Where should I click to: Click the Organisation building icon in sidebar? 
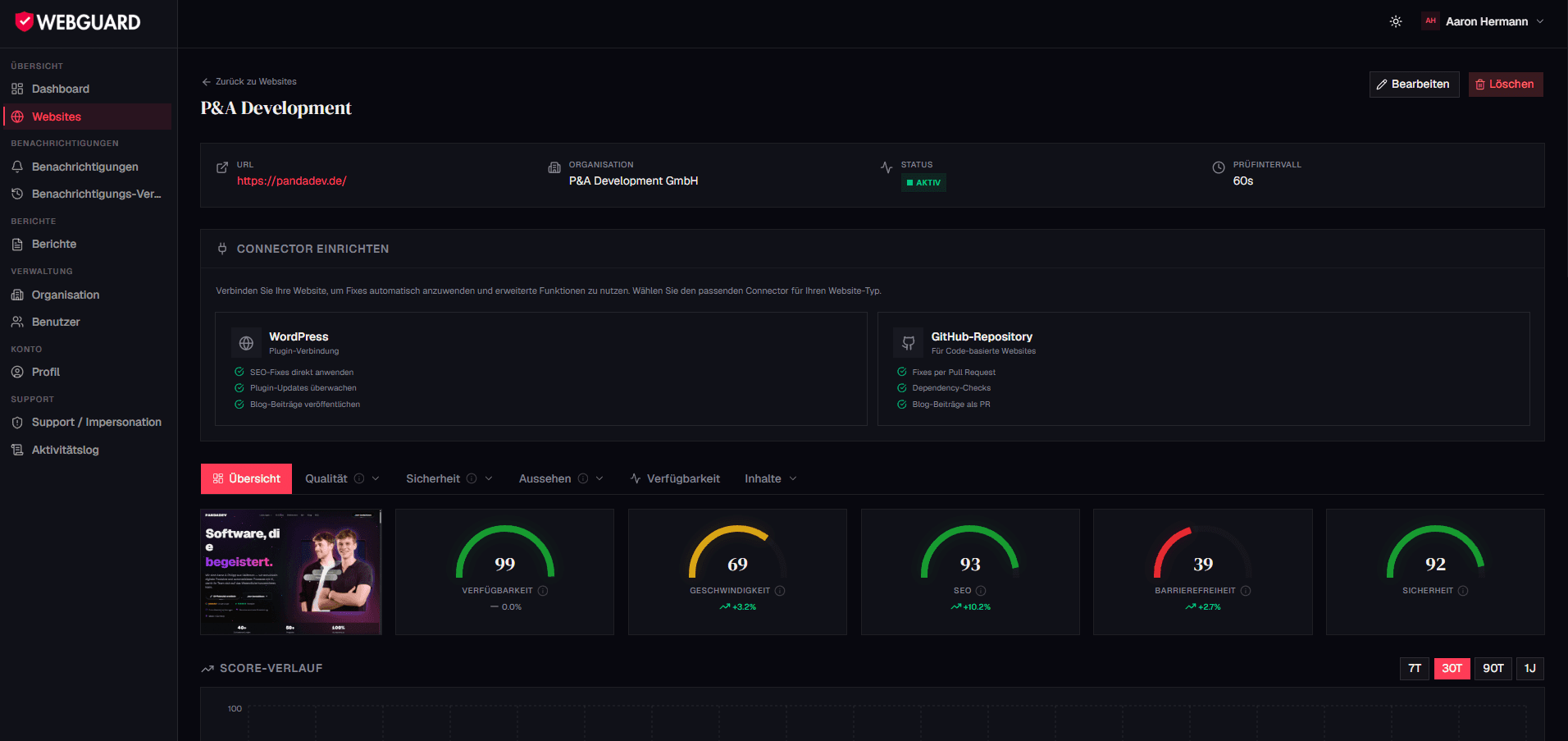click(x=17, y=295)
